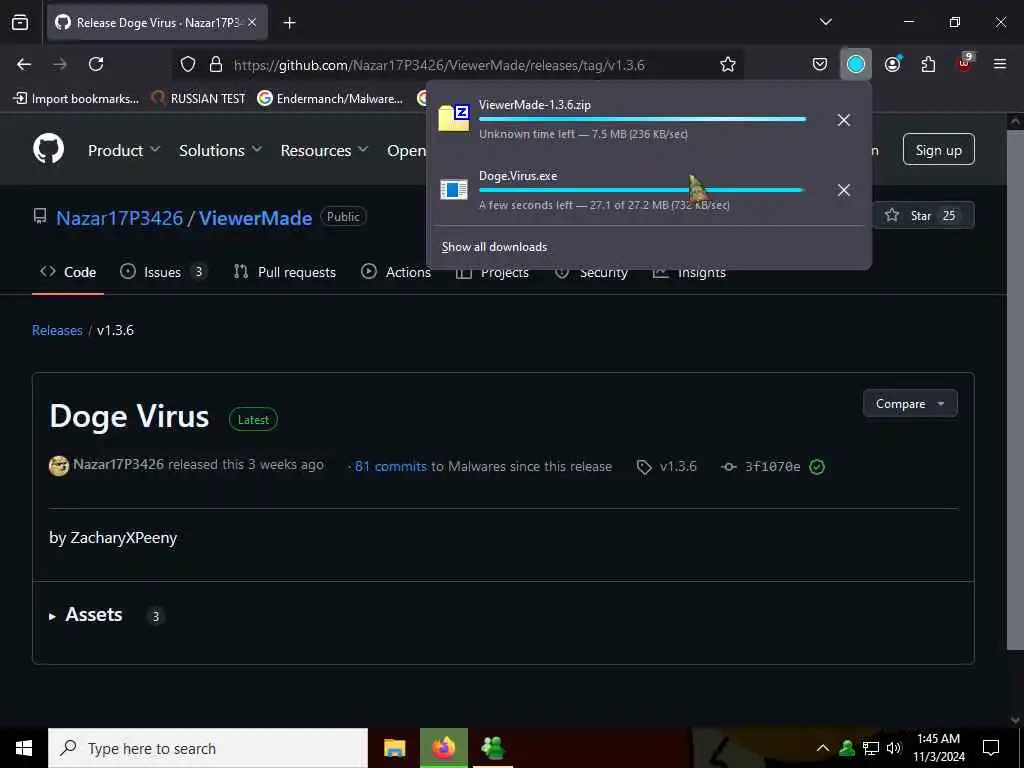Viewport: 1024px width, 768px height.
Task: Cancel the ViewerMade-1.3.6.zip download
Action: tap(843, 120)
